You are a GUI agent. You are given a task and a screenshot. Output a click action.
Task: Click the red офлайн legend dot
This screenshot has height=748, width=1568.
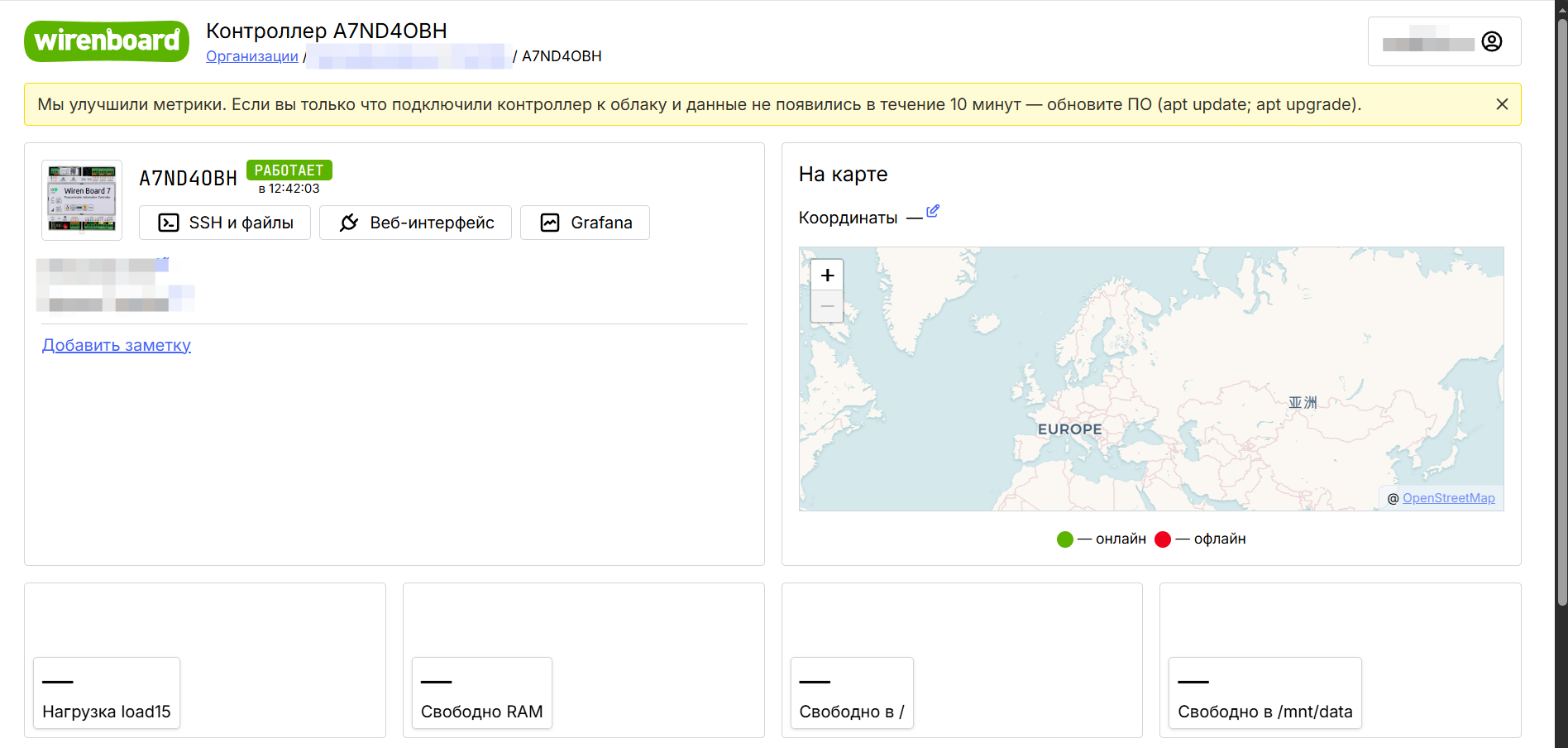(1163, 539)
